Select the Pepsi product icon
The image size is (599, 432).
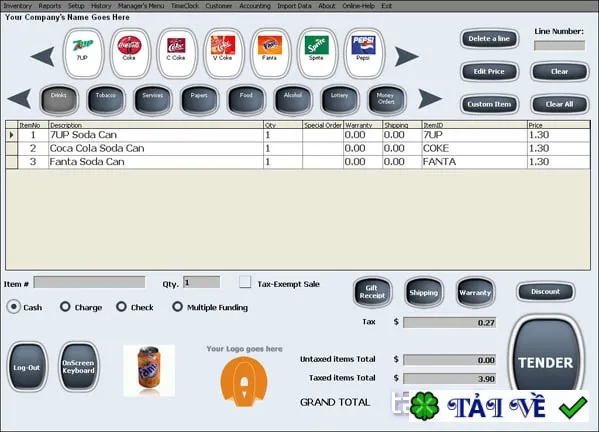click(x=364, y=53)
